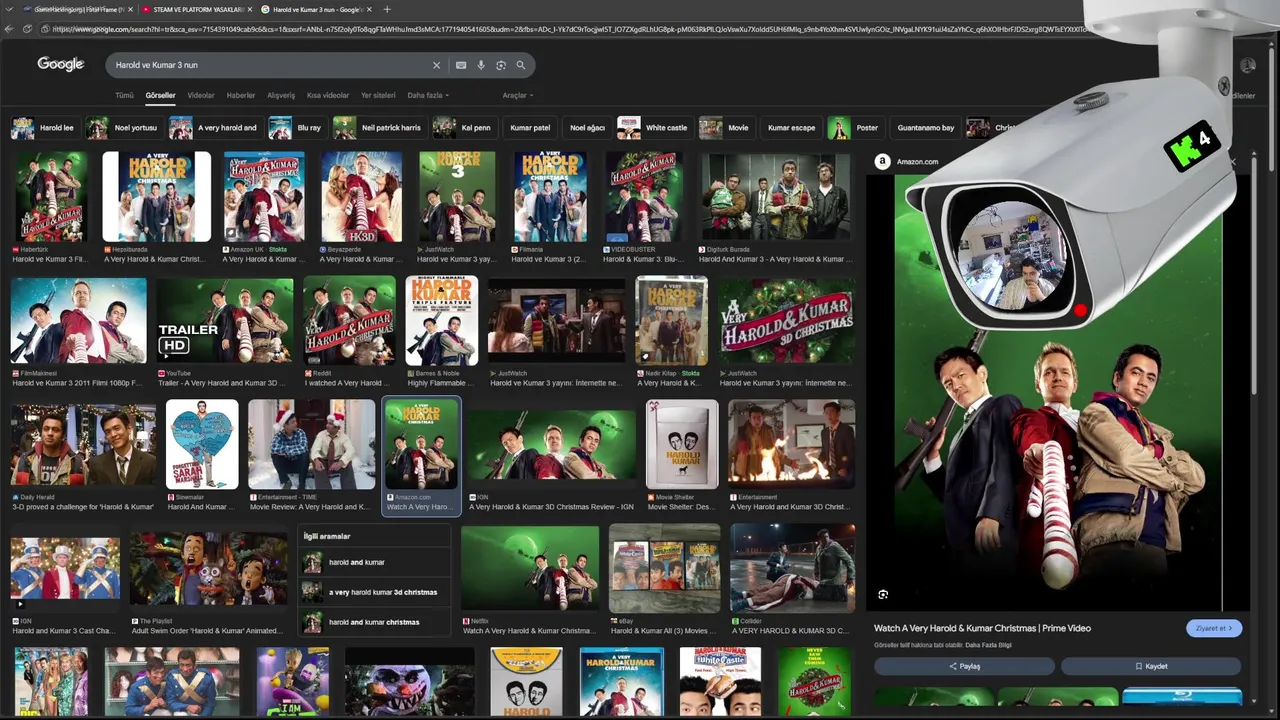Image resolution: width=1280 pixels, height=720 pixels.
Task: Filter by the Kumar patel chip
Action: (530, 128)
